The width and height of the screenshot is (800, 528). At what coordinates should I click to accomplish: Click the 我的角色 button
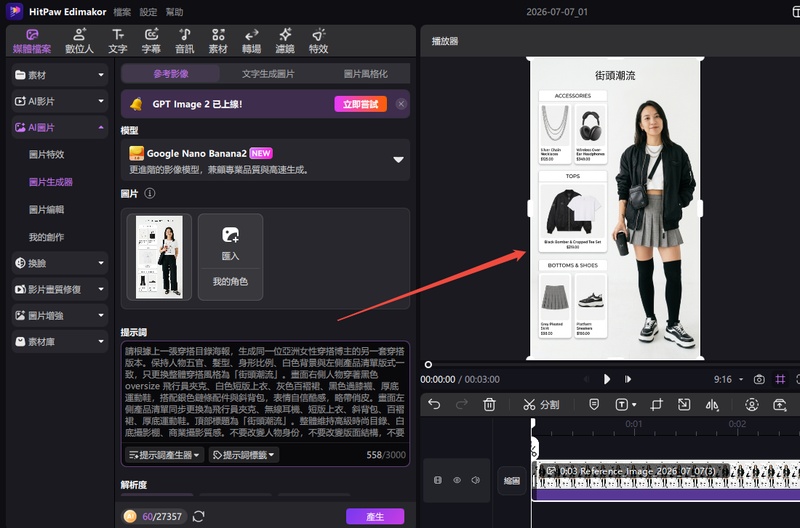[x=231, y=282]
